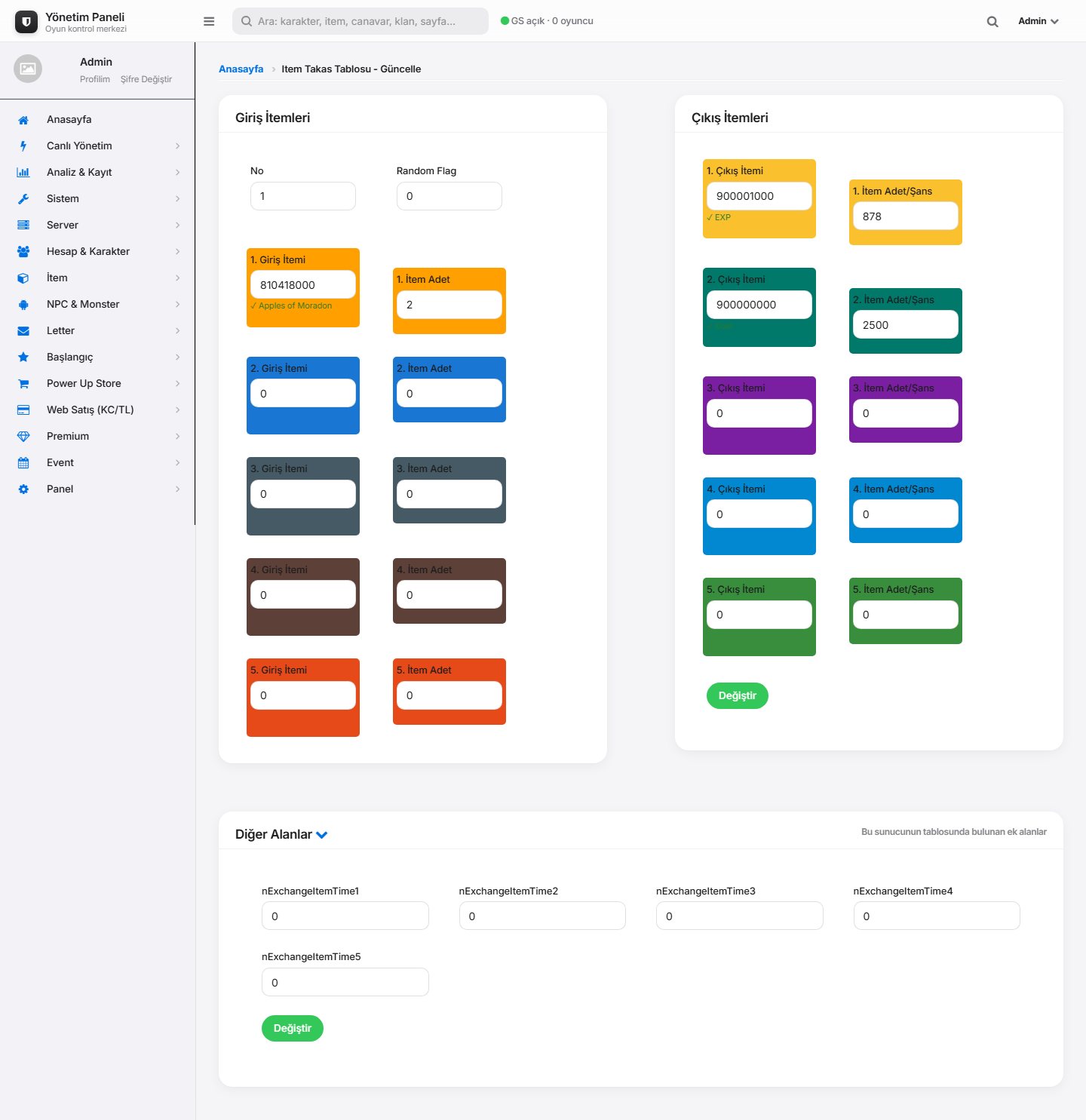This screenshot has height=1120, width=1086.
Task: Click the Analiz & Kayıt chart icon
Action: click(x=23, y=173)
